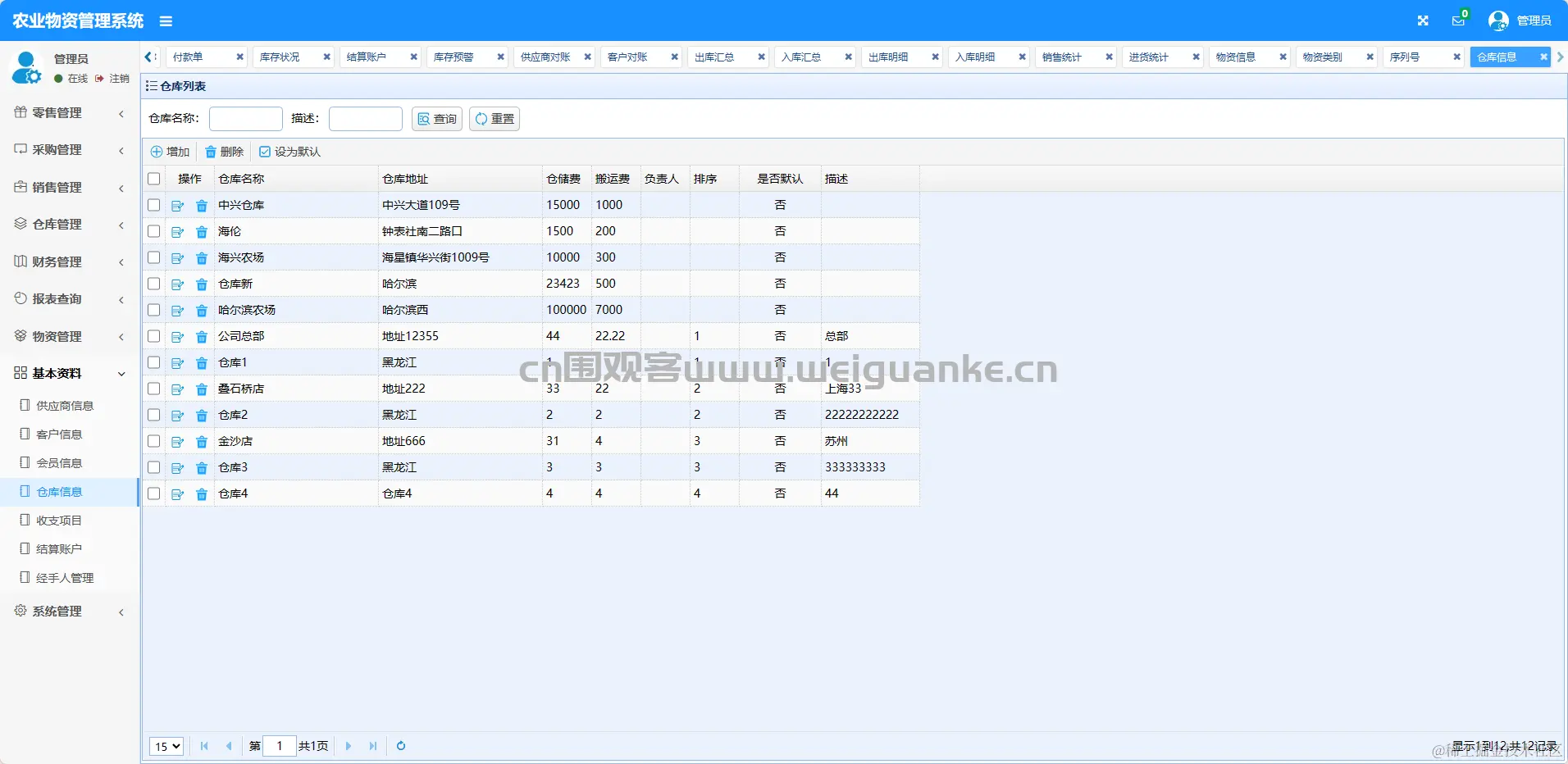Expand the 销售管理 sidebar menu
The image size is (1568, 764).
[70, 188]
